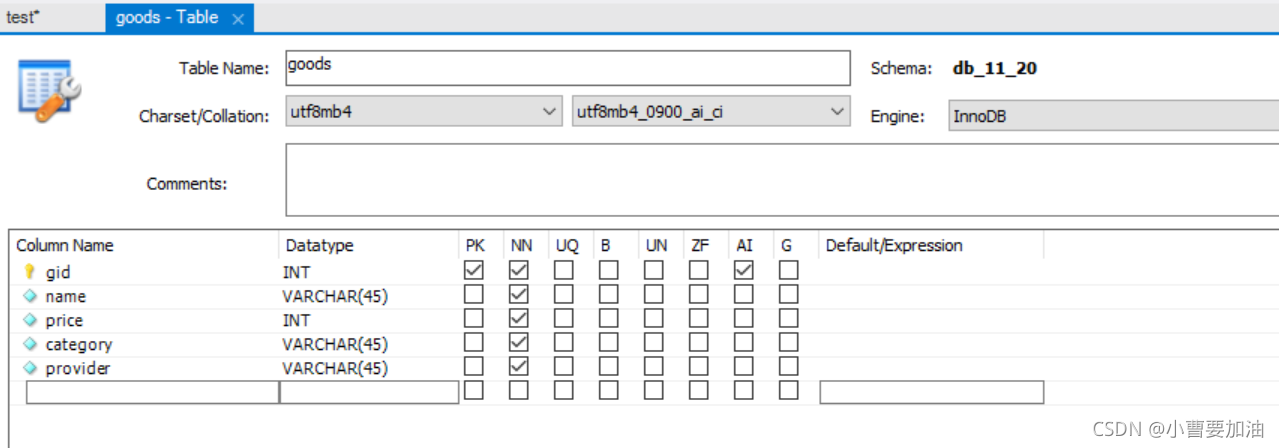This screenshot has height=448, width=1279.
Task: Check PK for the name column
Action: pyautogui.click(x=474, y=294)
